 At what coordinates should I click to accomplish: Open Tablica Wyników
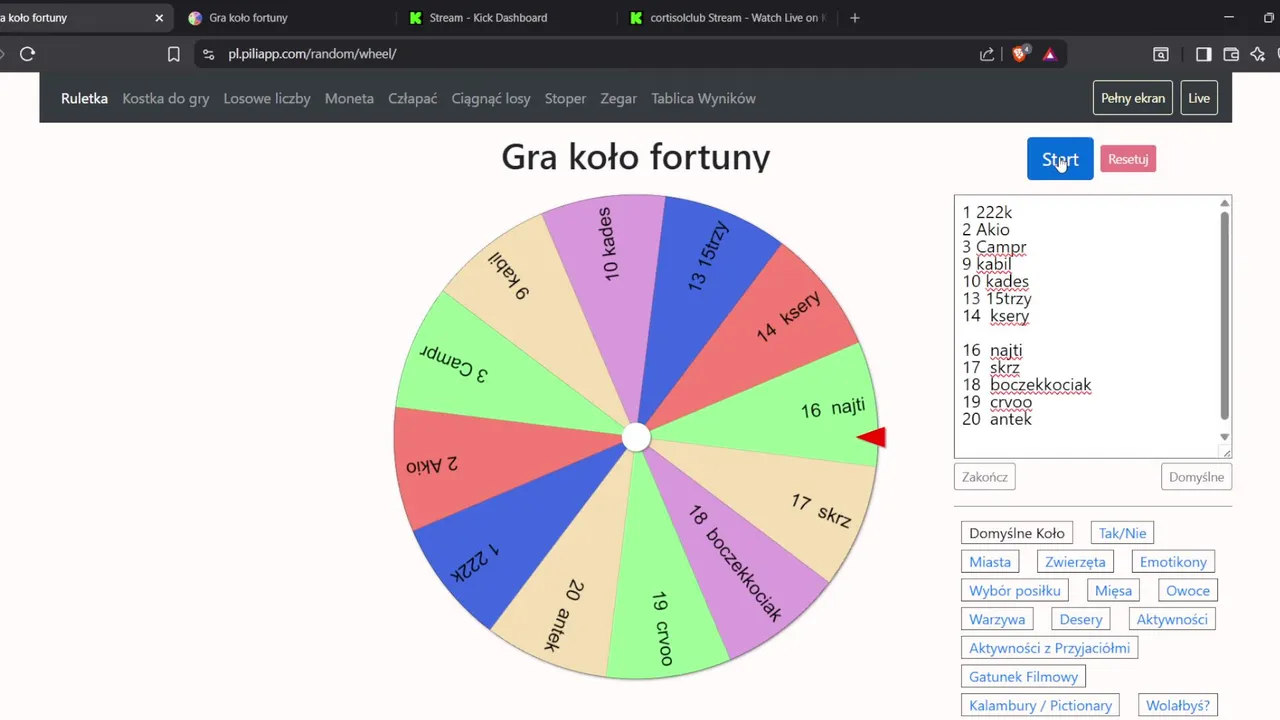tap(703, 98)
